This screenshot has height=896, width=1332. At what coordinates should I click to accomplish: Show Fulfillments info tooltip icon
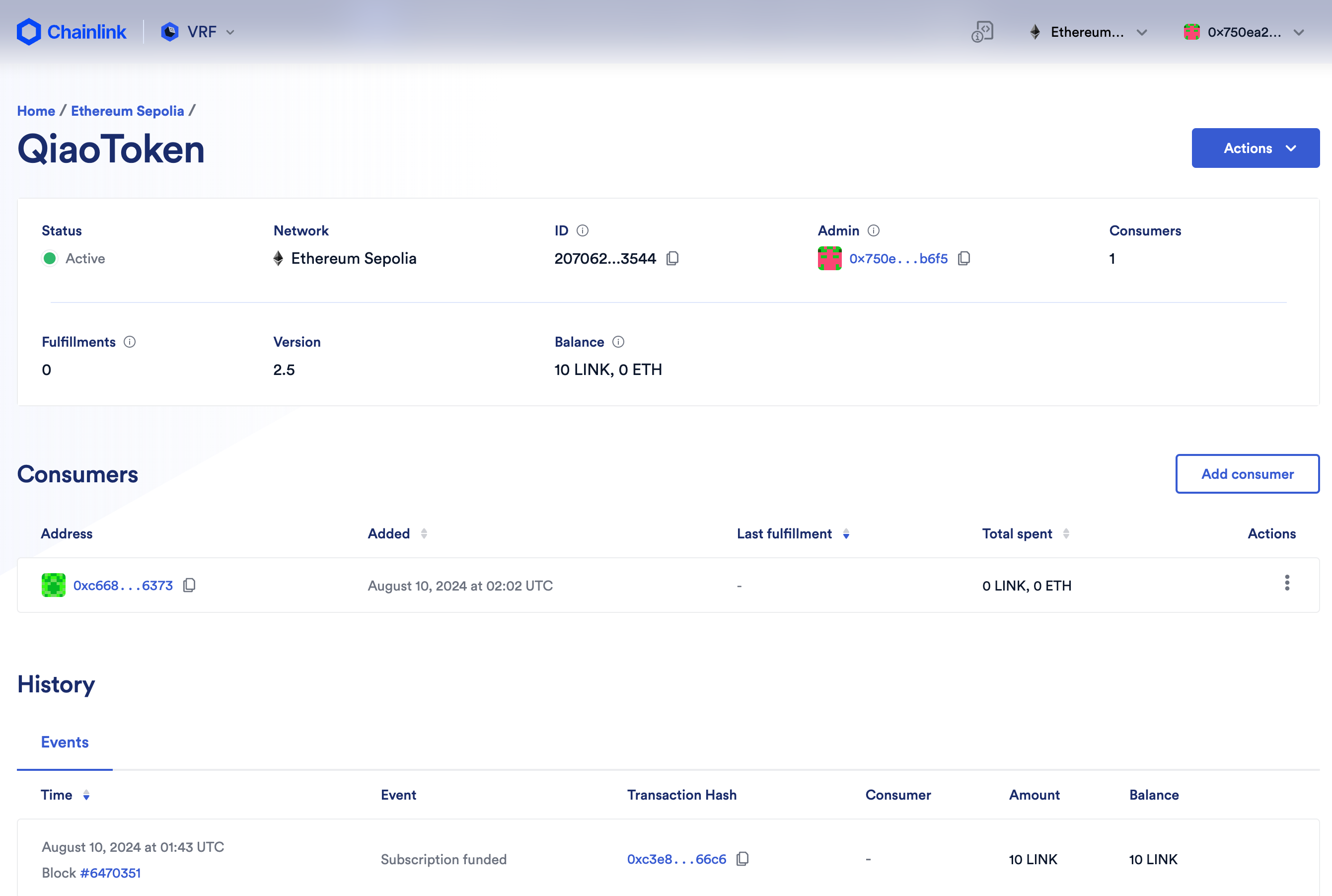click(130, 342)
